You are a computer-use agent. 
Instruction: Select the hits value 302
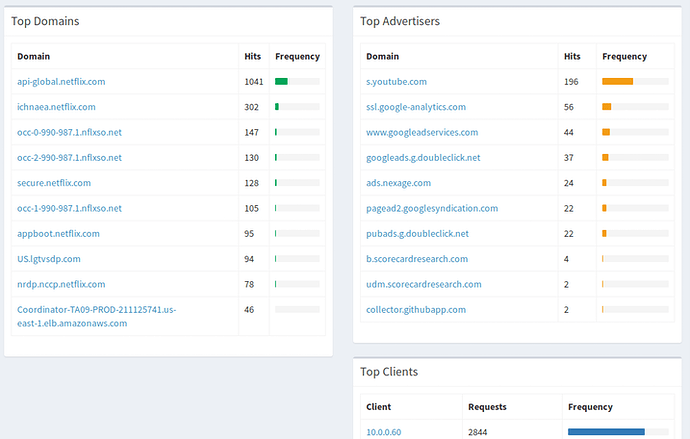pos(252,107)
